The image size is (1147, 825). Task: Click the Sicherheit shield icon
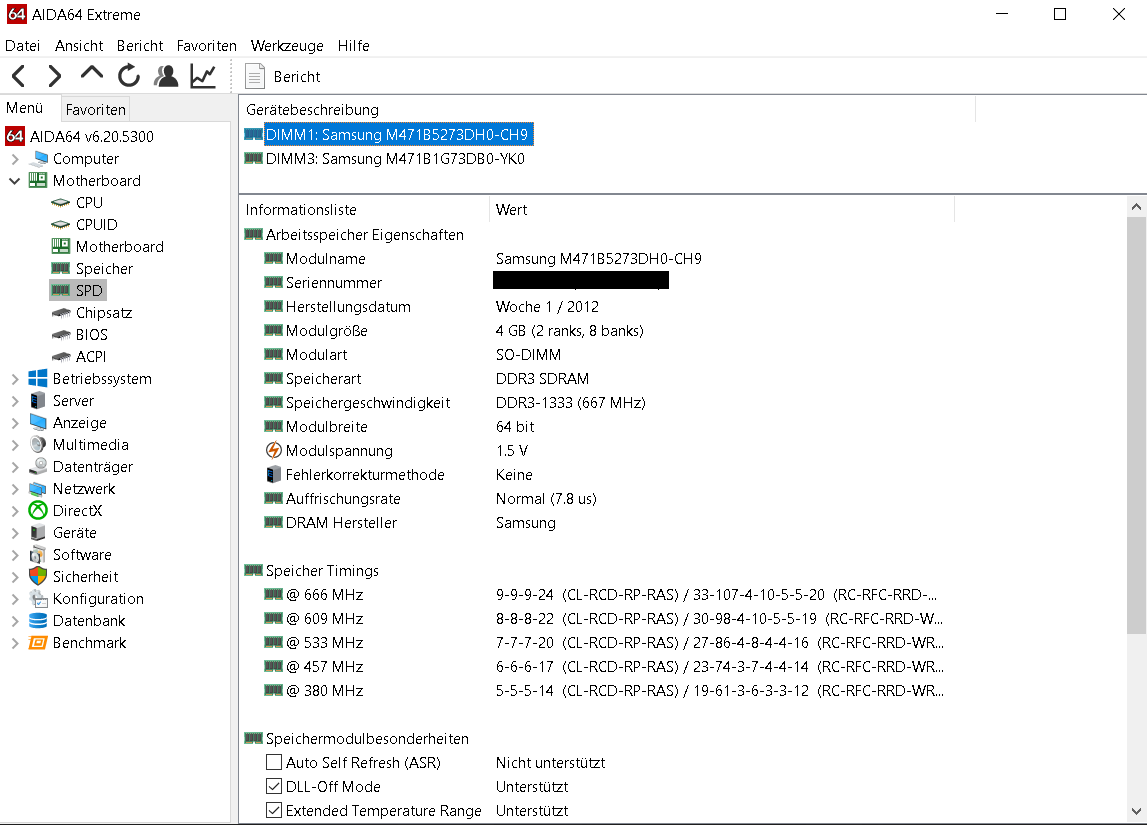[x=38, y=576]
